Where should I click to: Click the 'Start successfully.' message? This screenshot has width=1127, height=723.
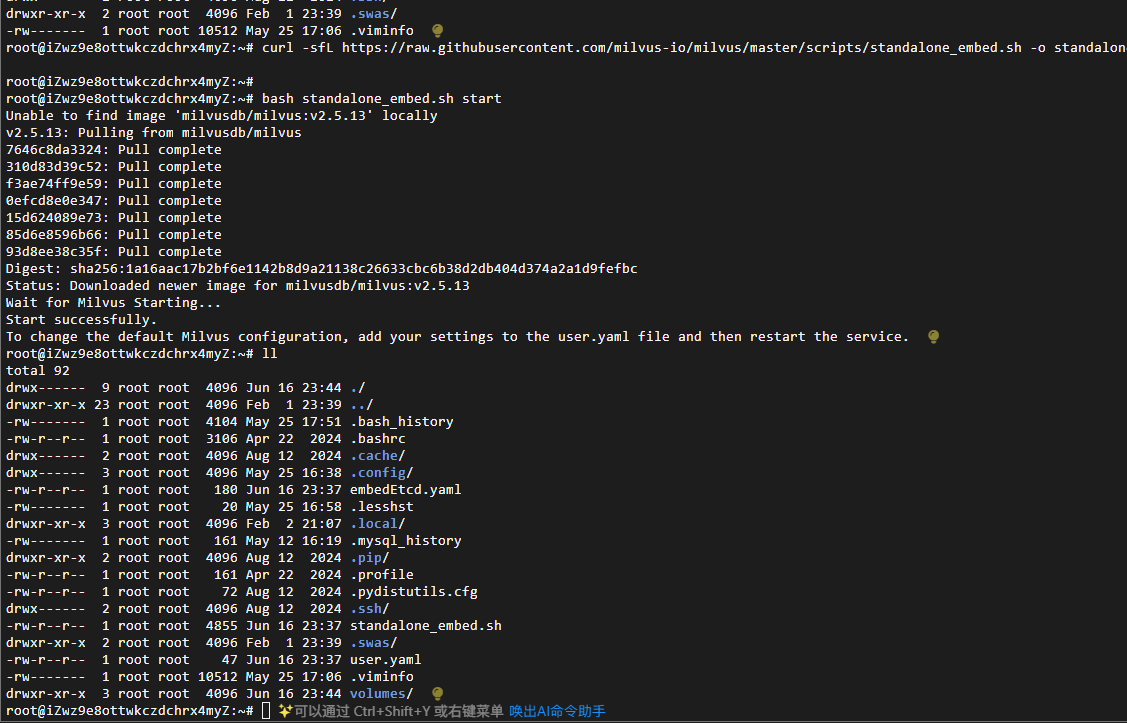81,320
